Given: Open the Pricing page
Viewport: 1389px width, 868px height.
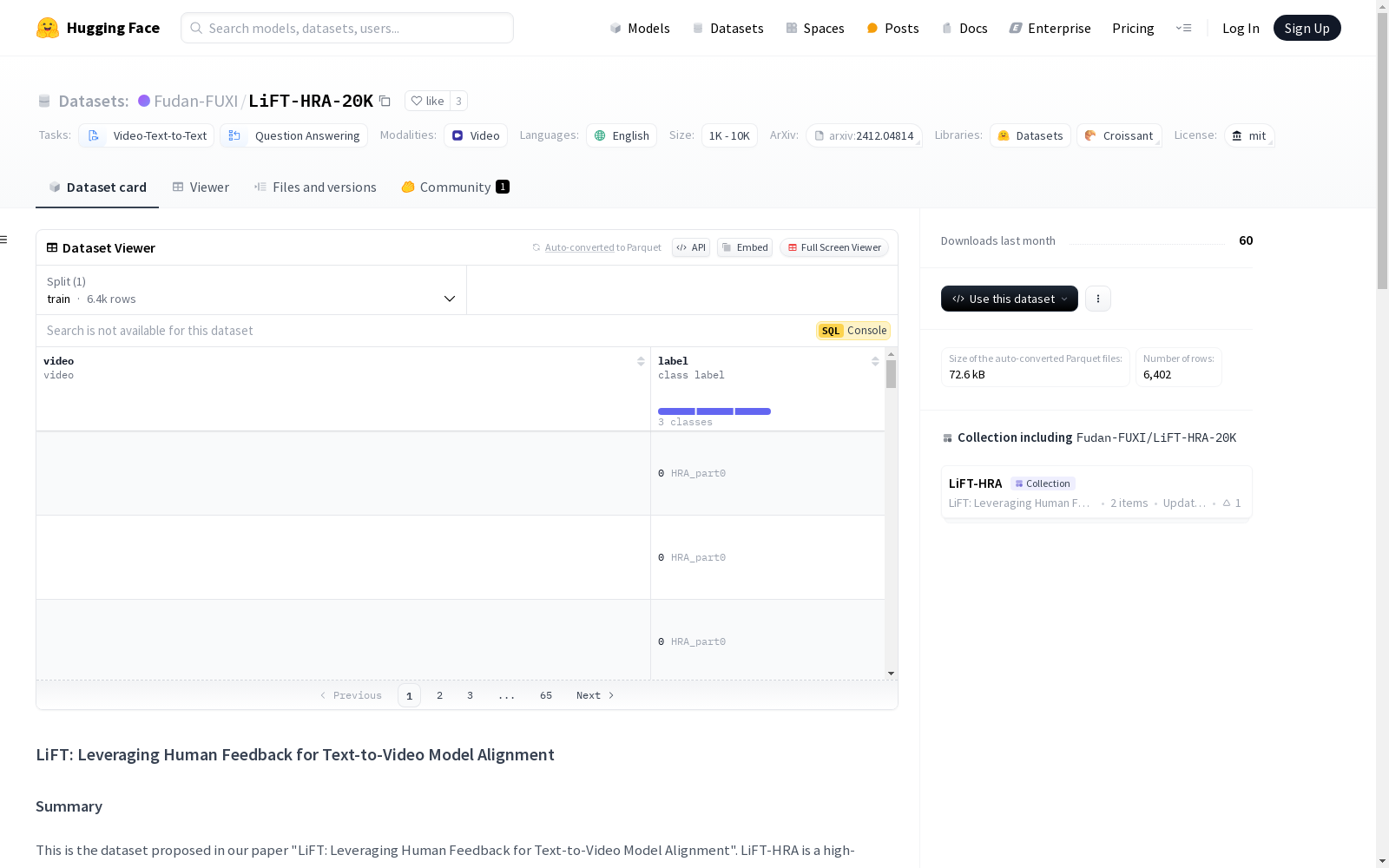Looking at the screenshot, I should [1133, 28].
